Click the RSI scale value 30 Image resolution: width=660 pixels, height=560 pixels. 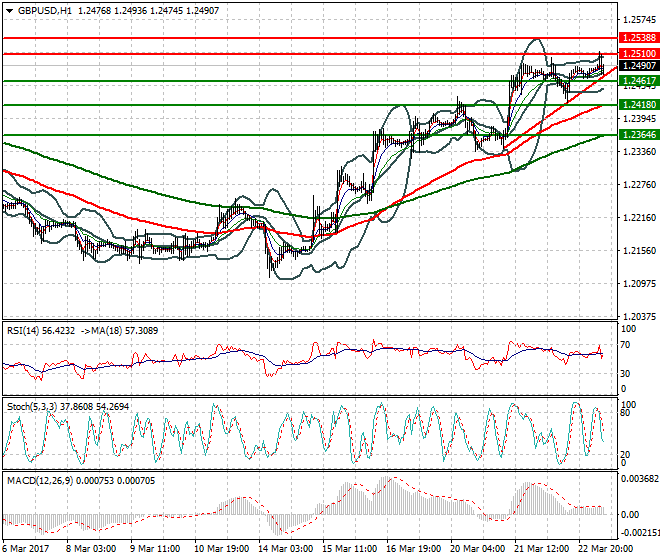tap(626, 374)
